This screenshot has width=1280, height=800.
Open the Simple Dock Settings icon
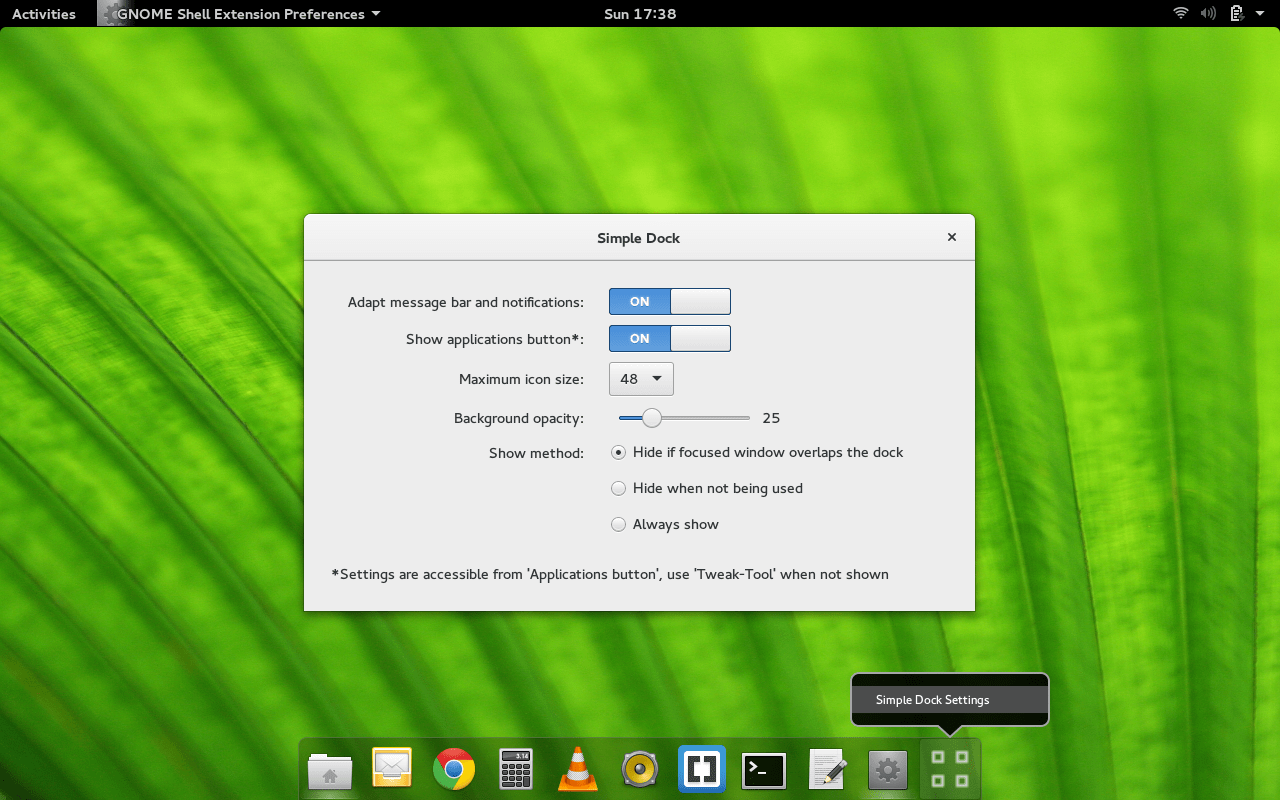pyautogui.click(x=948, y=769)
